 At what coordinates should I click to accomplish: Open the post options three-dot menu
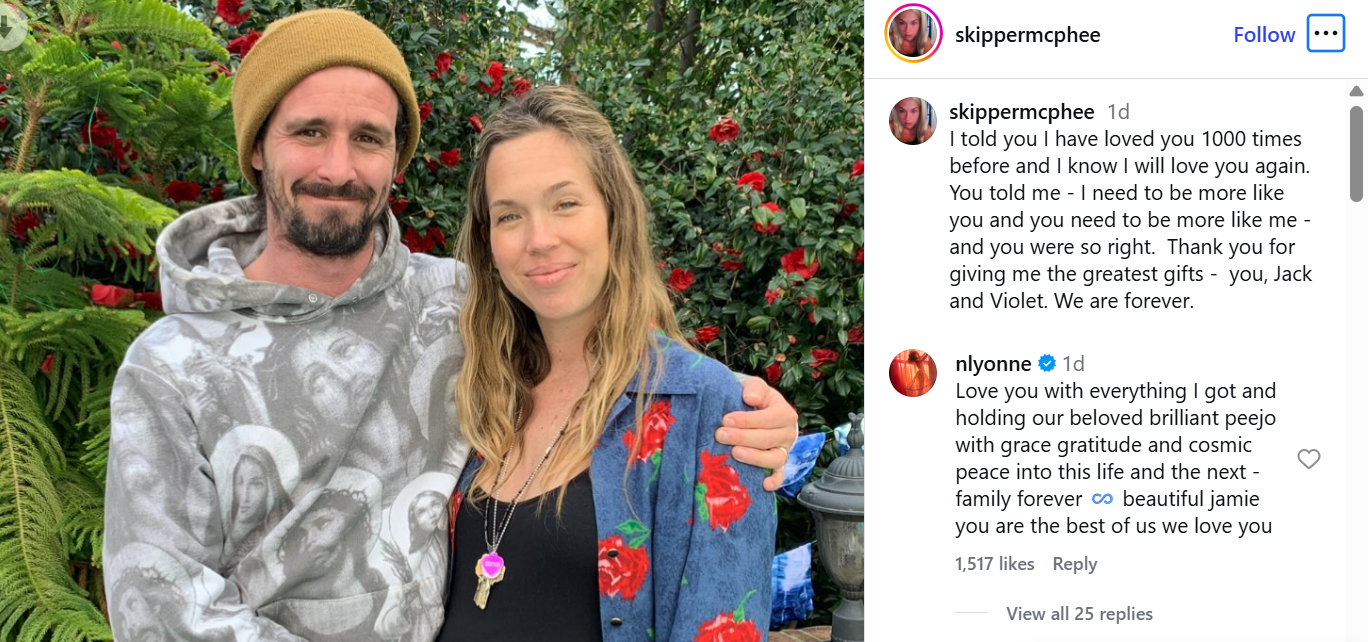tap(1326, 33)
